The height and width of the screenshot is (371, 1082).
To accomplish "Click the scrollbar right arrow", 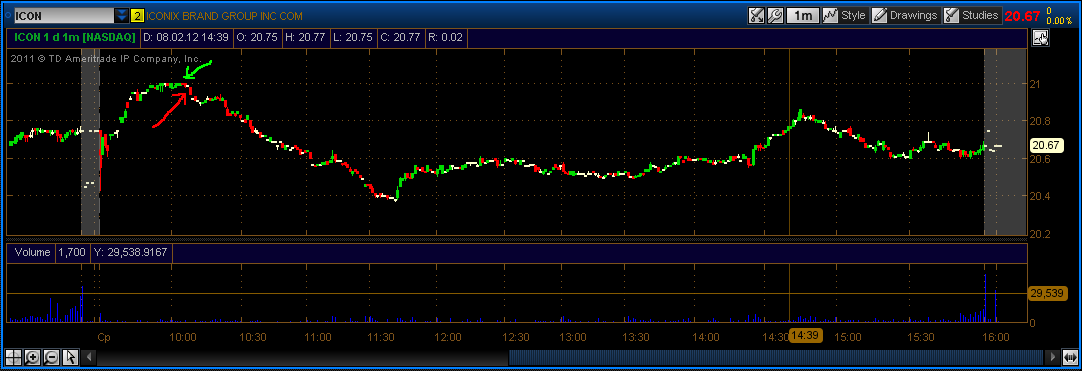I will tap(1052, 357).
